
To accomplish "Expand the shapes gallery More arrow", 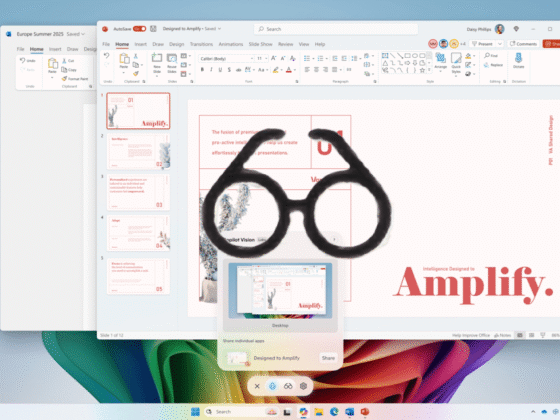I will click(x=429, y=70).
